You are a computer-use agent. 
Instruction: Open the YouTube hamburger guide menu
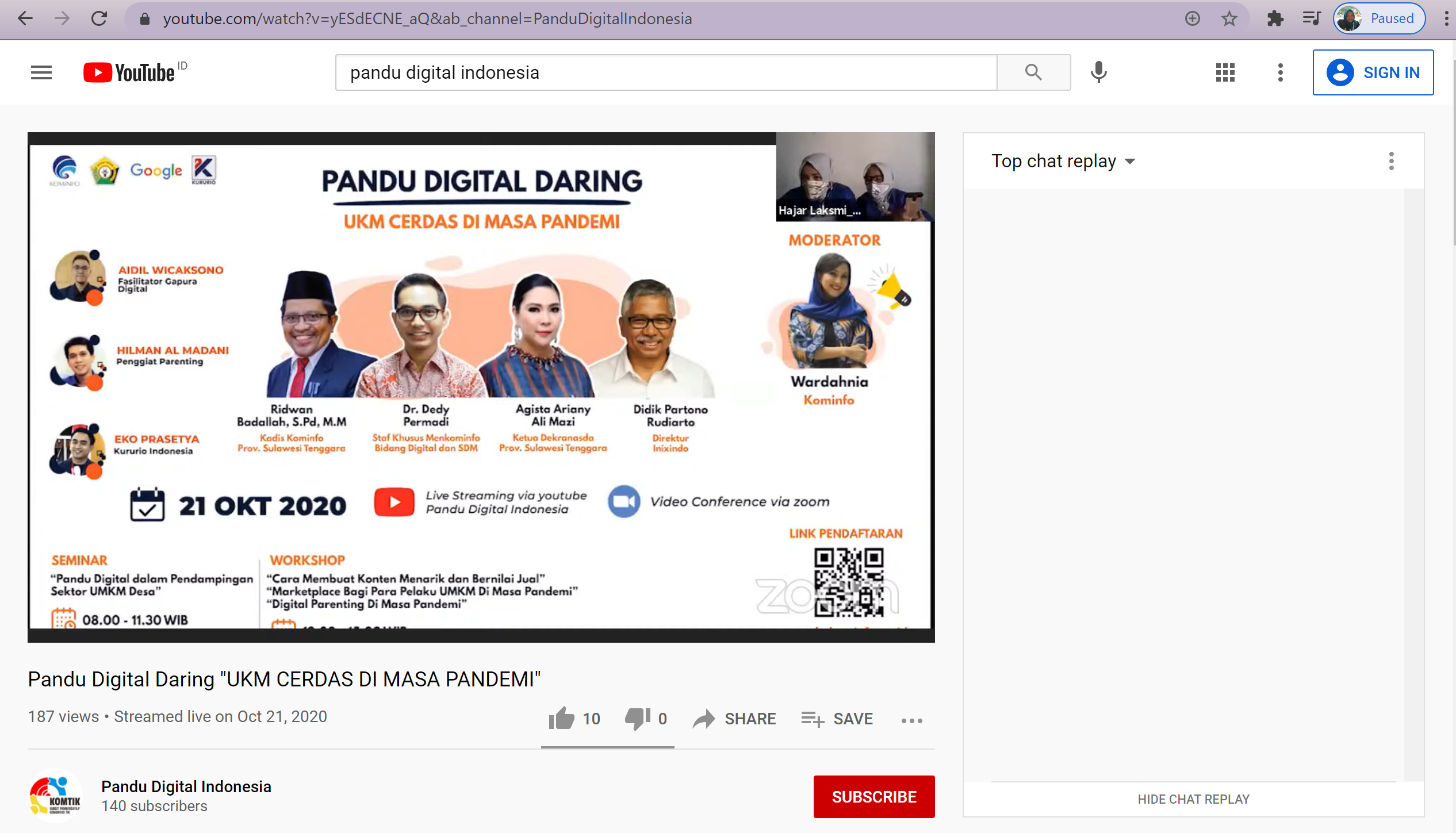click(41, 72)
